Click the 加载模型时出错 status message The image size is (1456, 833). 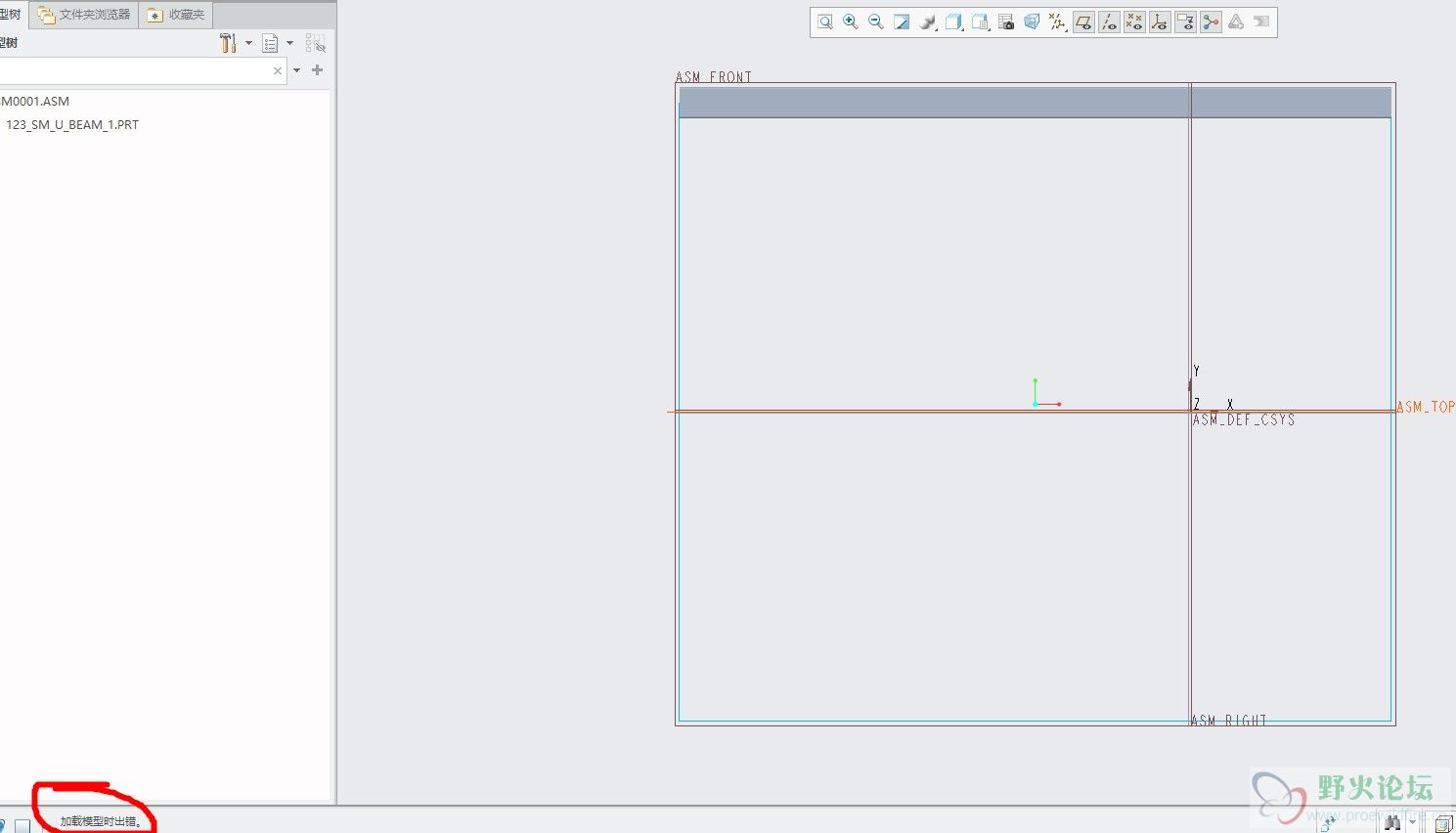[101, 821]
